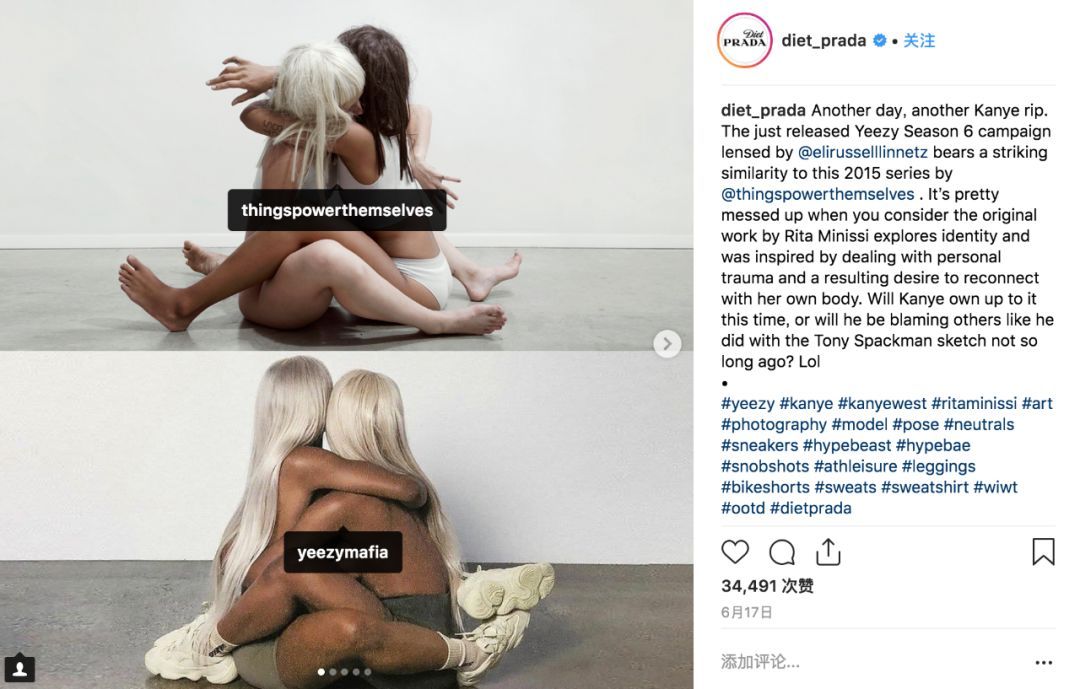This screenshot has width=1080, height=689.
Task: Like the post with heart icon
Action: (735, 552)
